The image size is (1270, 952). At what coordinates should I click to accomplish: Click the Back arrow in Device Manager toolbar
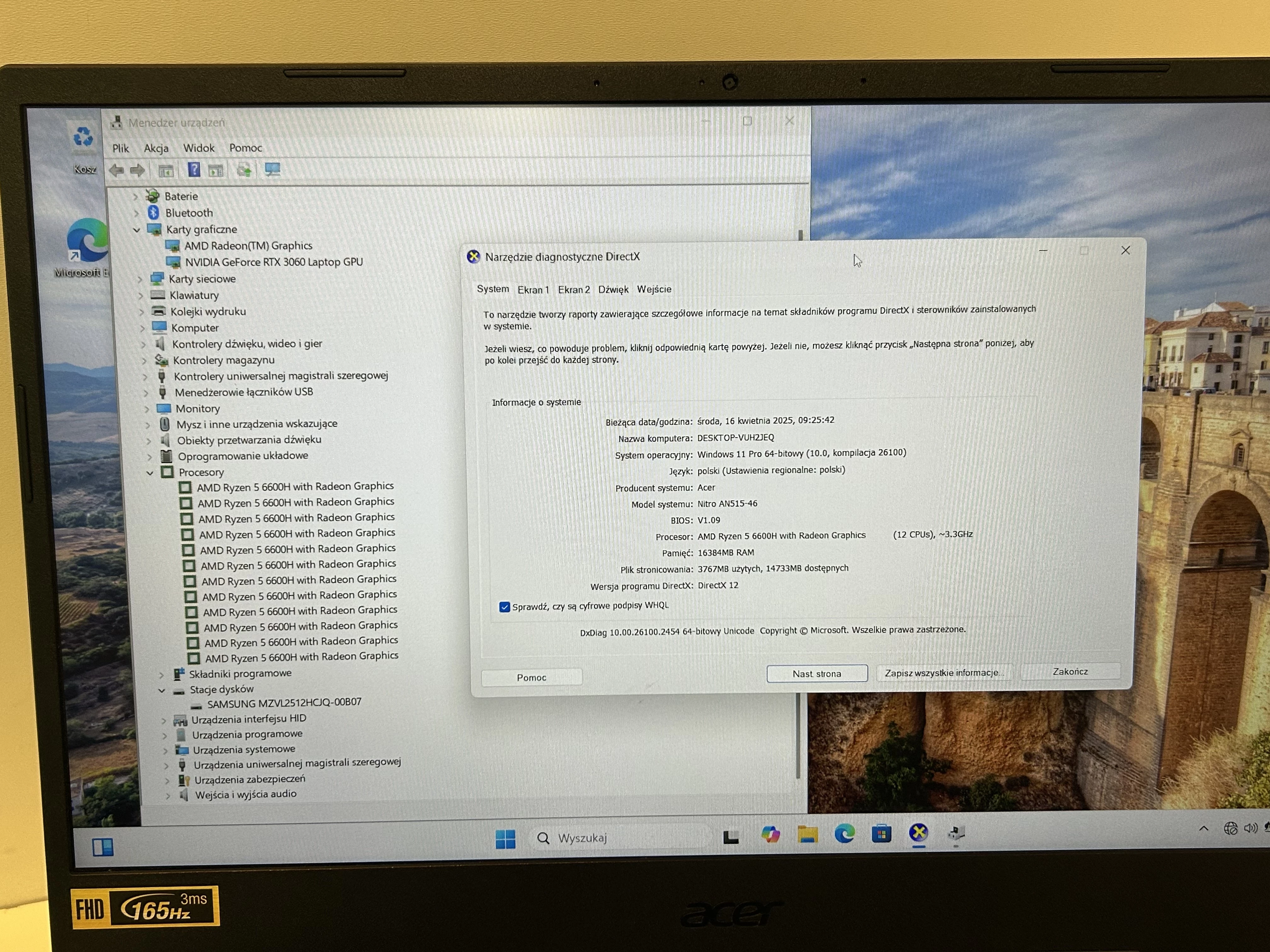[x=117, y=170]
